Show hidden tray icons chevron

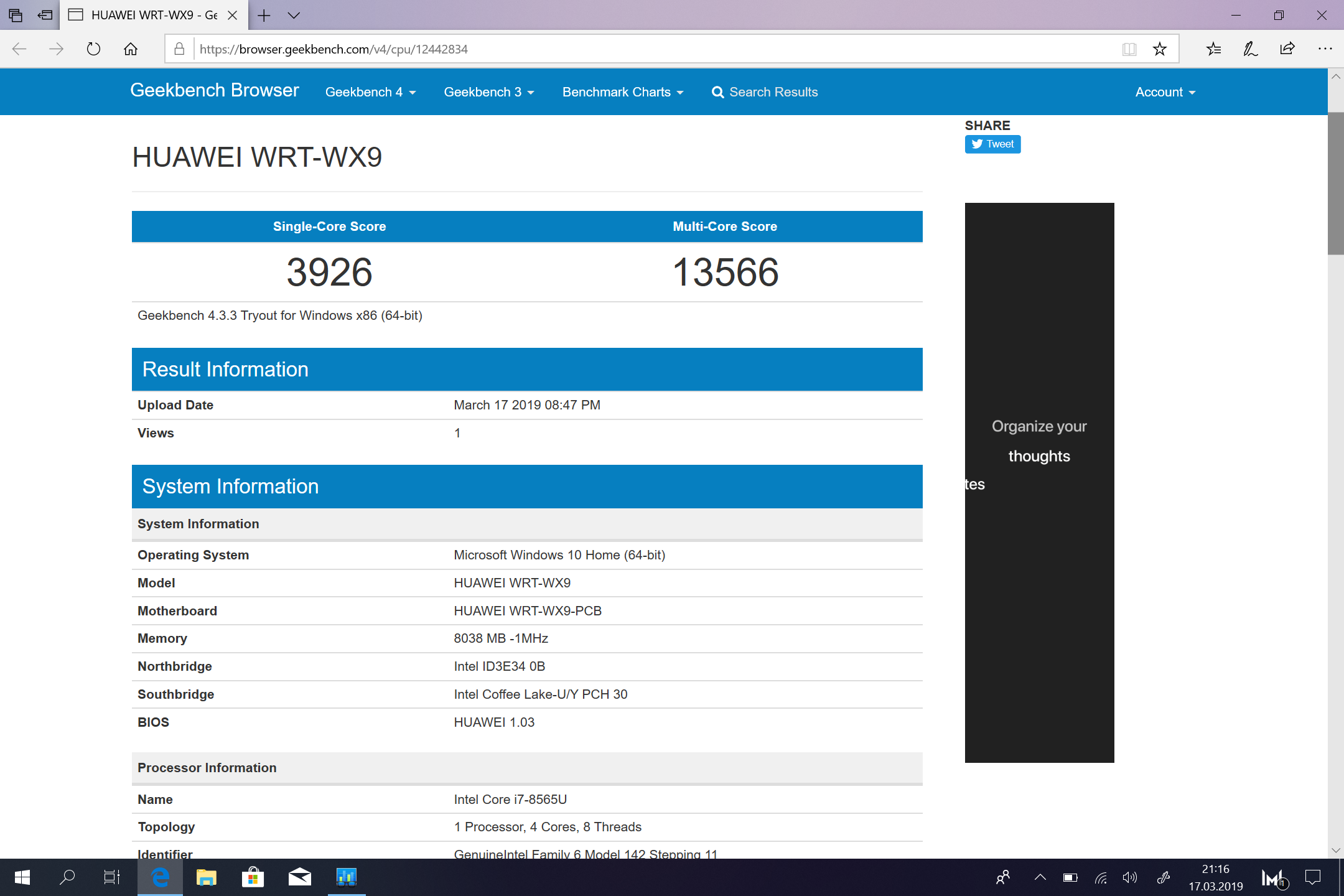pyautogui.click(x=1040, y=878)
